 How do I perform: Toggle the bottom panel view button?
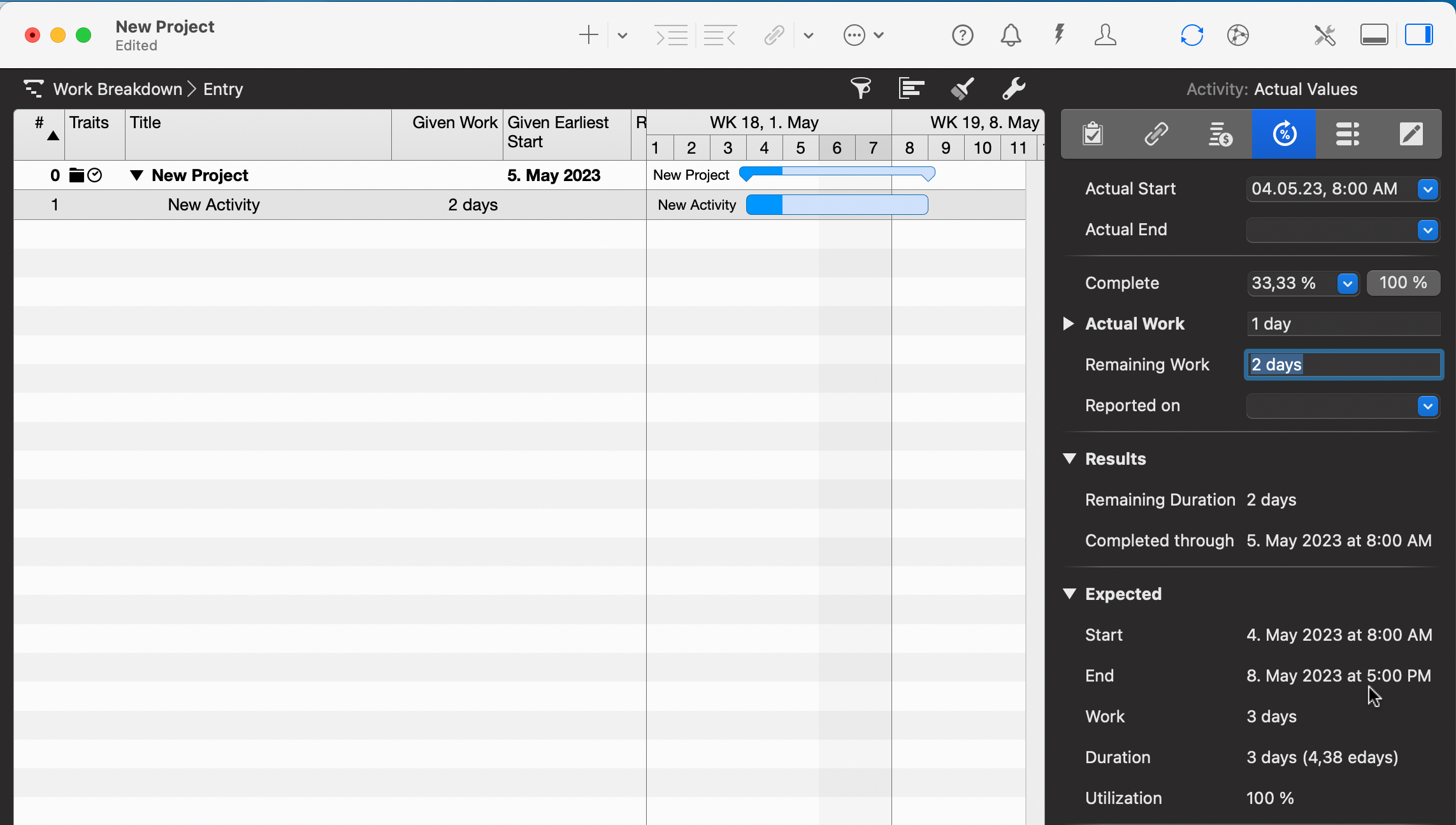(x=1374, y=35)
